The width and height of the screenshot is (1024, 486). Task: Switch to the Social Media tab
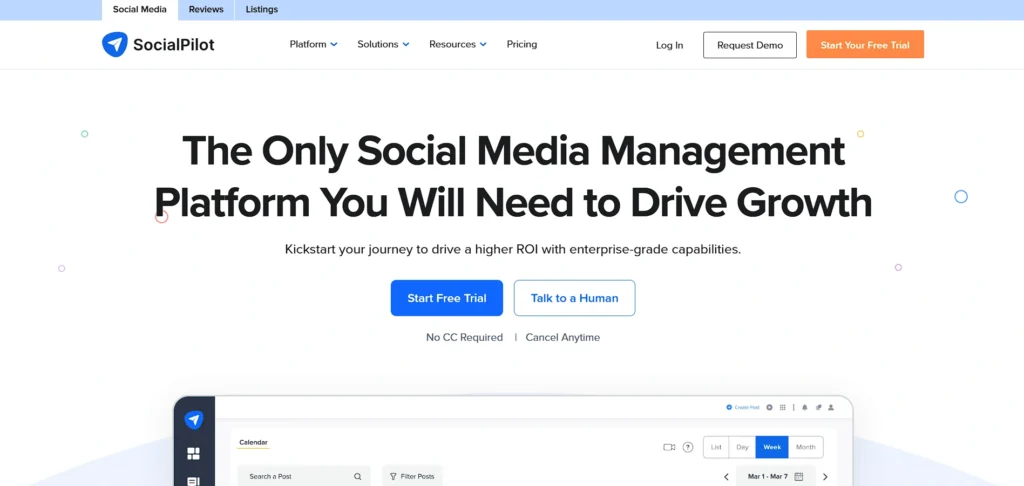[140, 10]
